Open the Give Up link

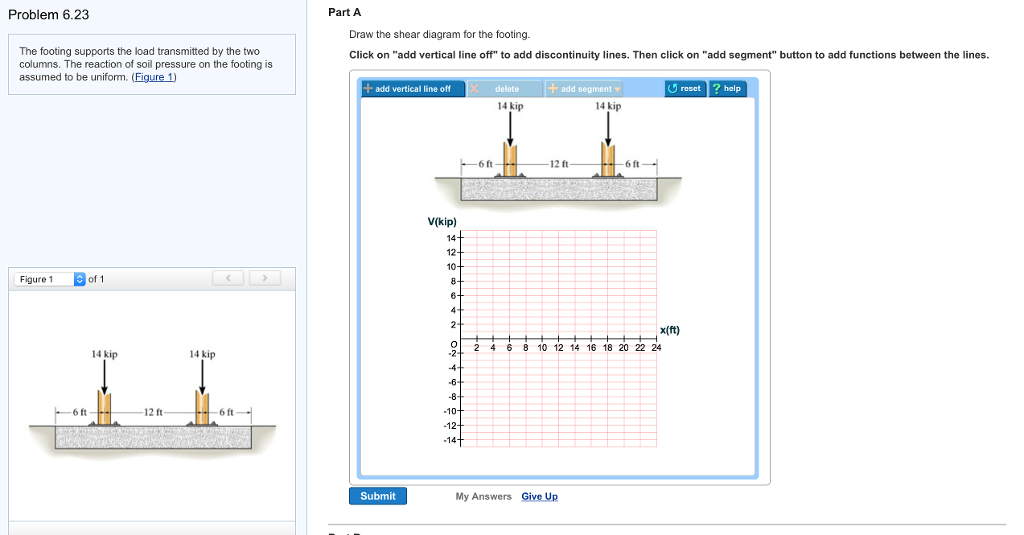coord(539,497)
